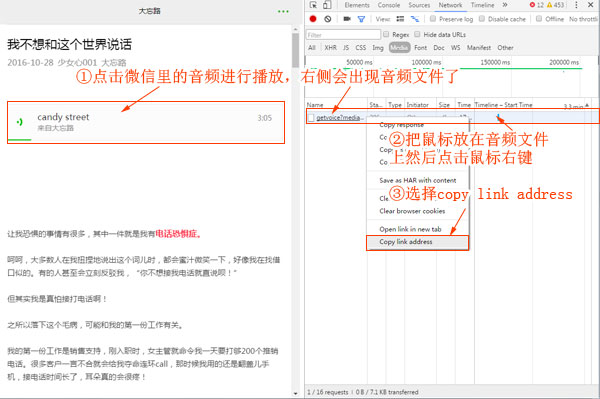600x399 pixels.
Task: Toggle the network filter funnel icon
Action: [x=361, y=19]
